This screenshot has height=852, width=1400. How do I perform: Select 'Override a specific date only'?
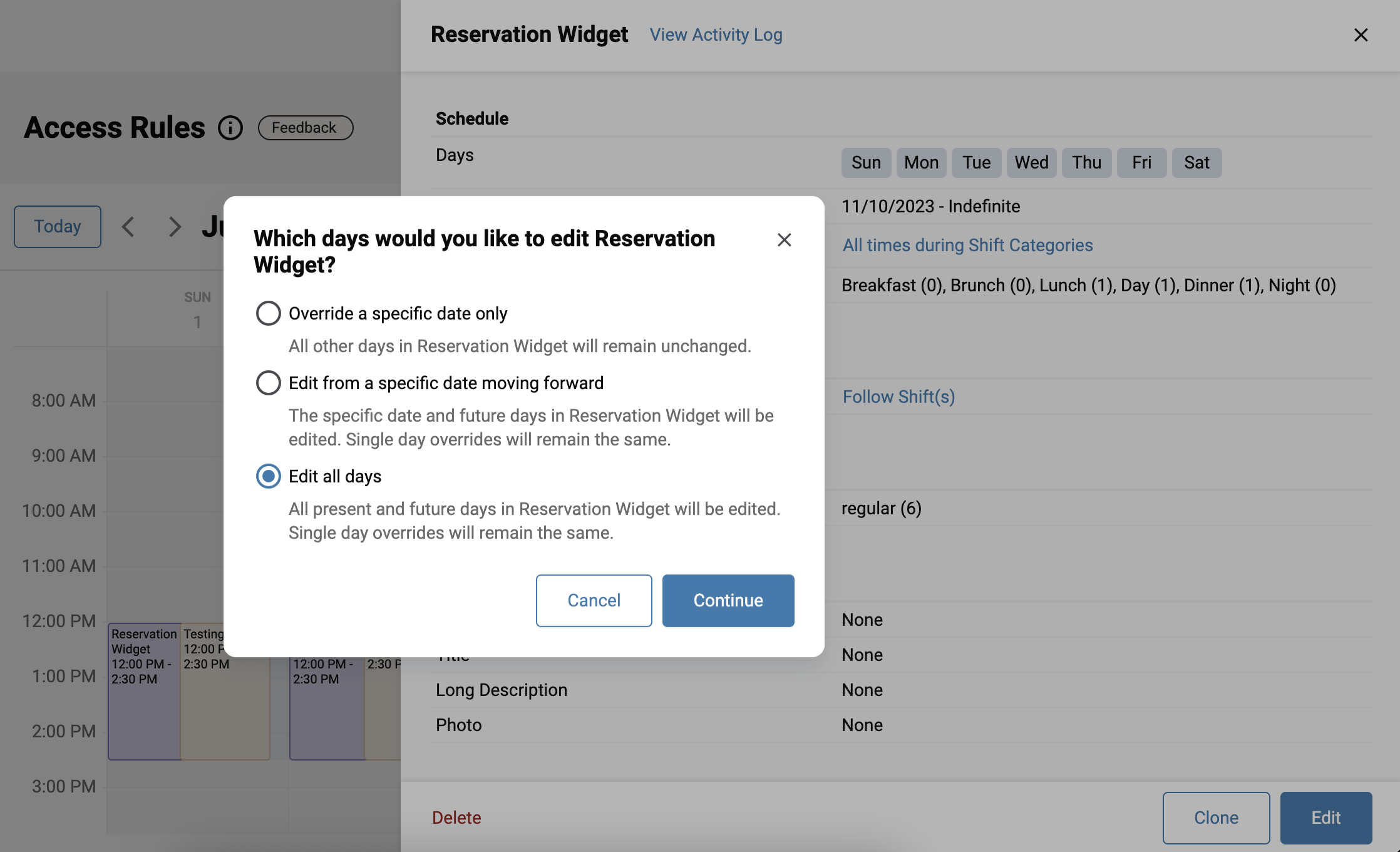pos(268,313)
